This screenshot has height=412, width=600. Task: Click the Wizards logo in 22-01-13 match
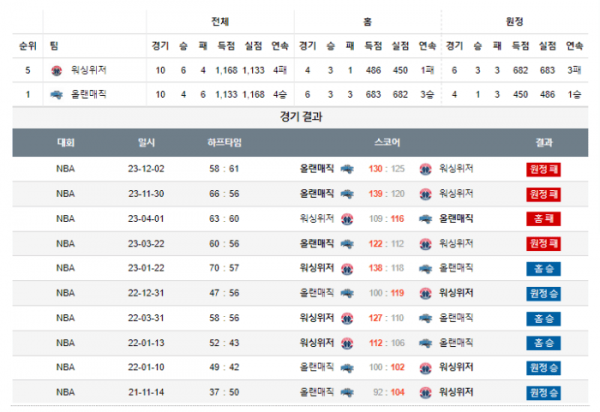pos(347,343)
